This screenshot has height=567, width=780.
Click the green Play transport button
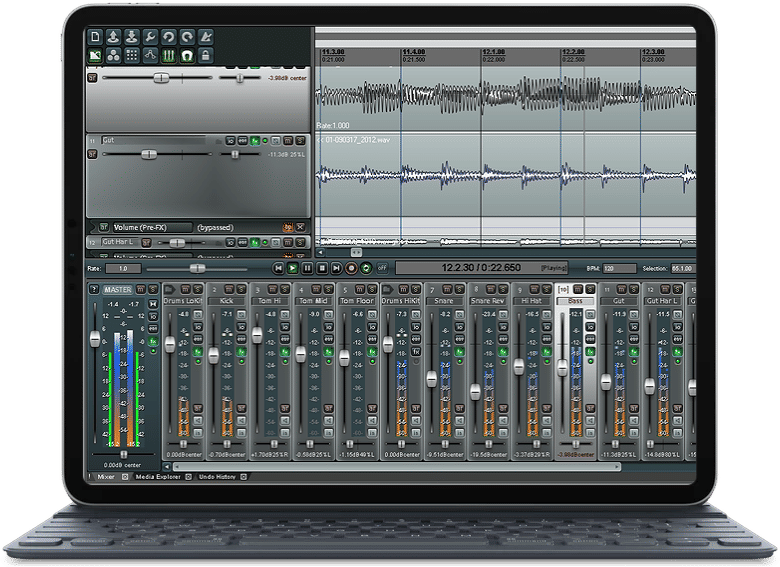tap(292, 269)
